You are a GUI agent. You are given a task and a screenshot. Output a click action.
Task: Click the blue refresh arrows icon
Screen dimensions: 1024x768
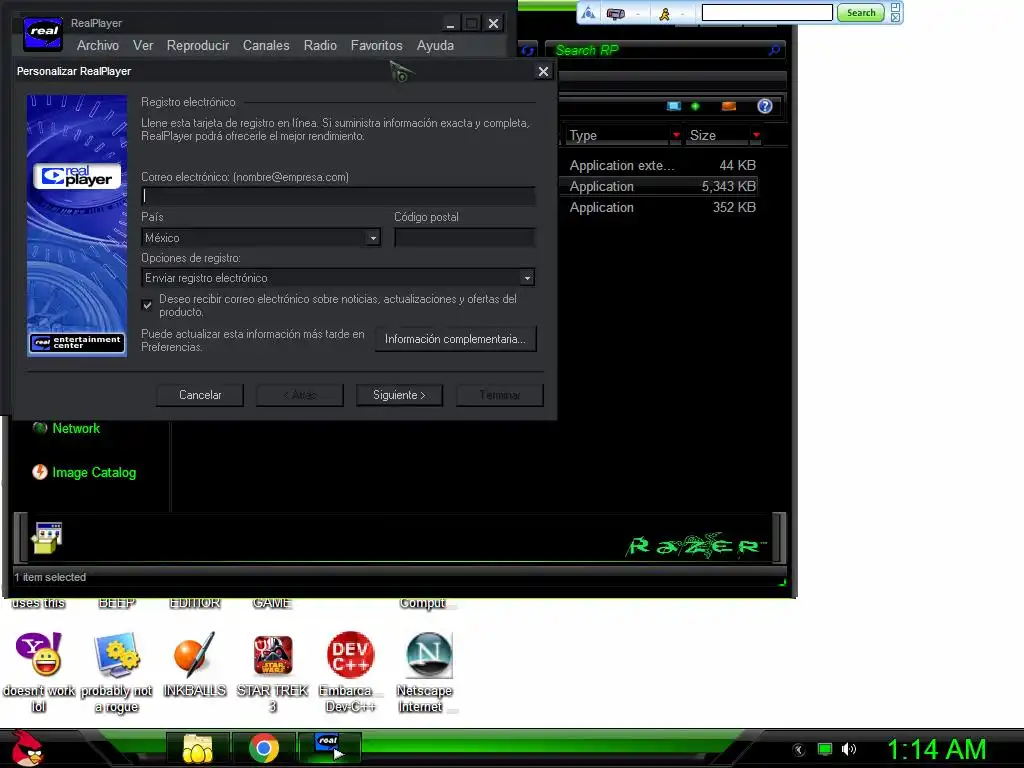click(527, 50)
